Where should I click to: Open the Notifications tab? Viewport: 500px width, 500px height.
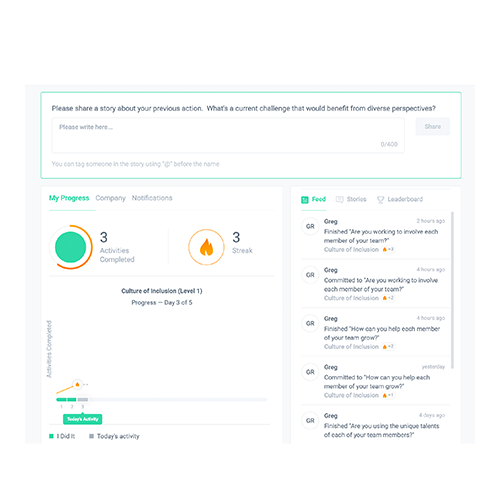(x=152, y=198)
